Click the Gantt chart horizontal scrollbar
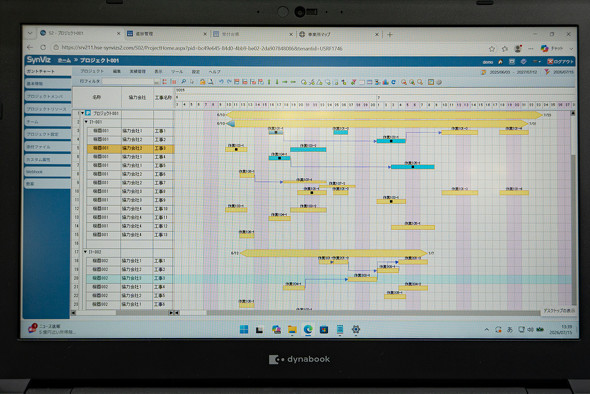The image size is (590, 394). point(357,313)
